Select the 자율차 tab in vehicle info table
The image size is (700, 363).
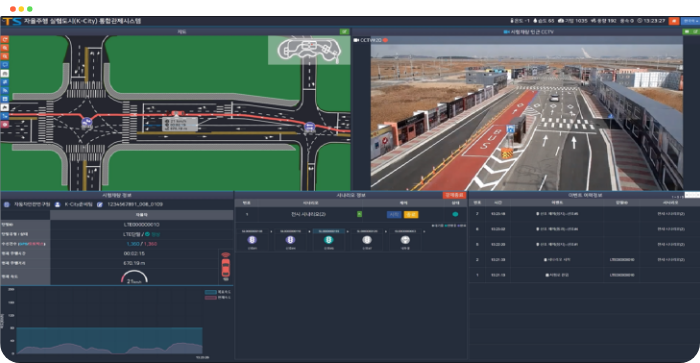142,215
